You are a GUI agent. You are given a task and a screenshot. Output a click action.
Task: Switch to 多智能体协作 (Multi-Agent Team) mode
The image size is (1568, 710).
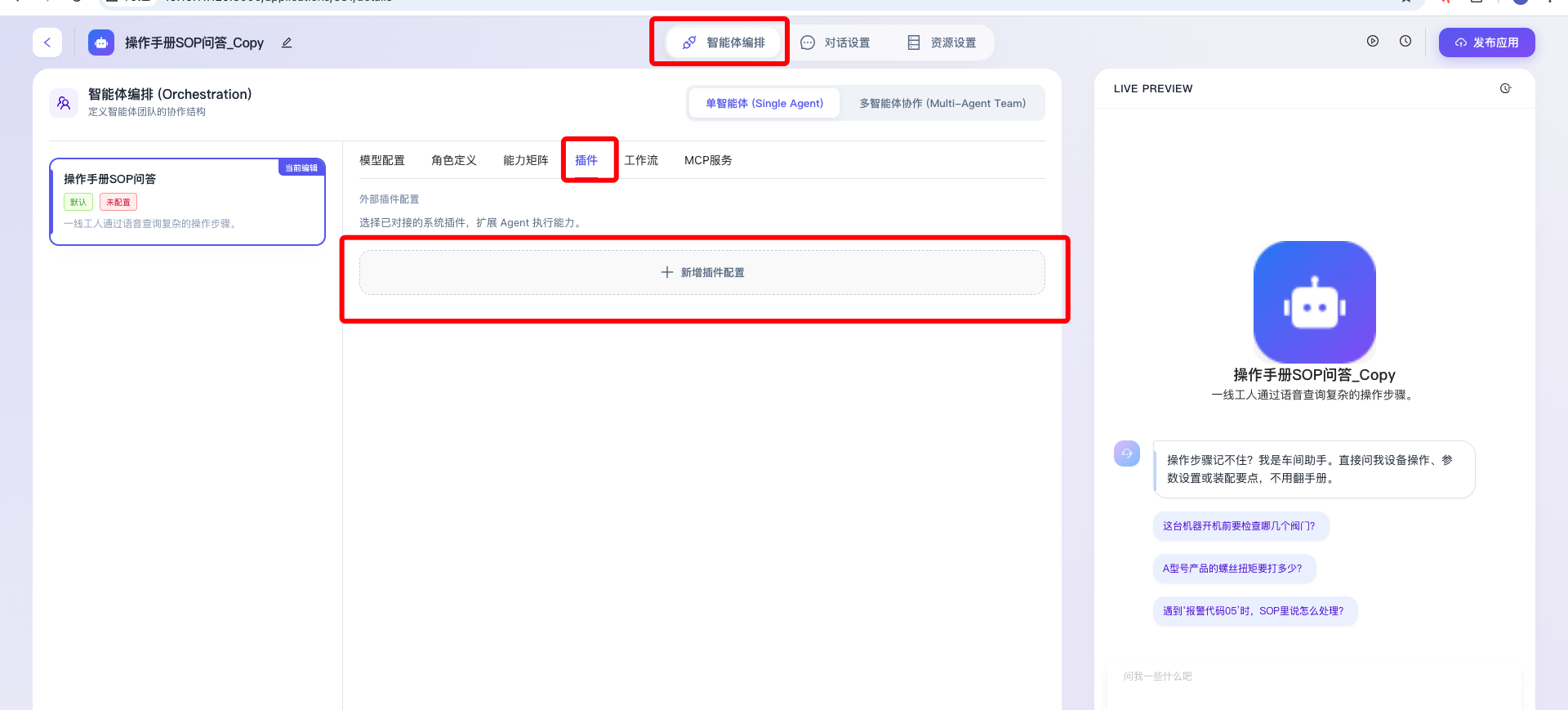[x=942, y=103]
